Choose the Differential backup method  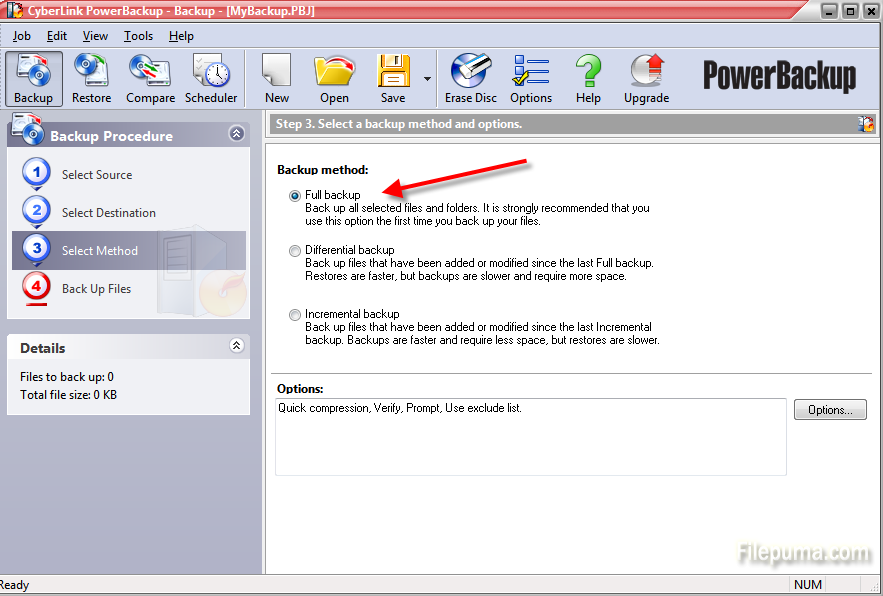pyautogui.click(x=295, y=251)
